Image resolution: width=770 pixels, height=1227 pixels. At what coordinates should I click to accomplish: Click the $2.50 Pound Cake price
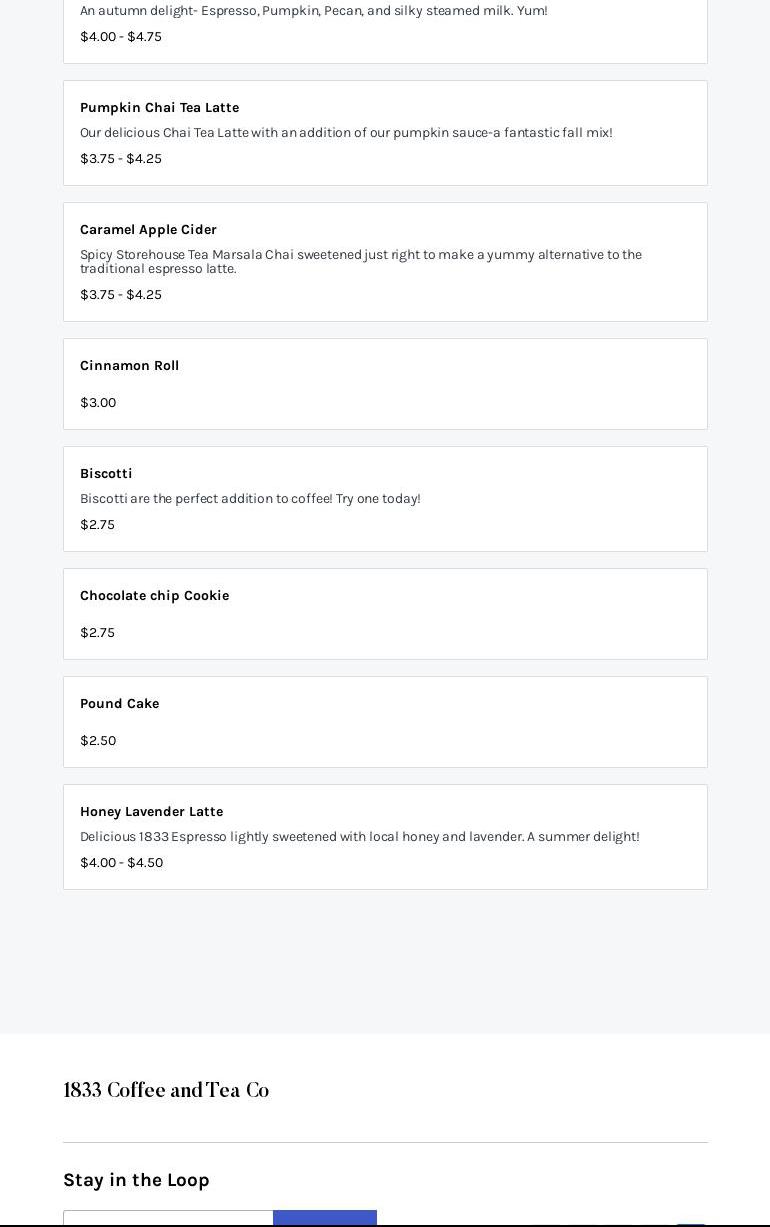click(x=98, y=741)
